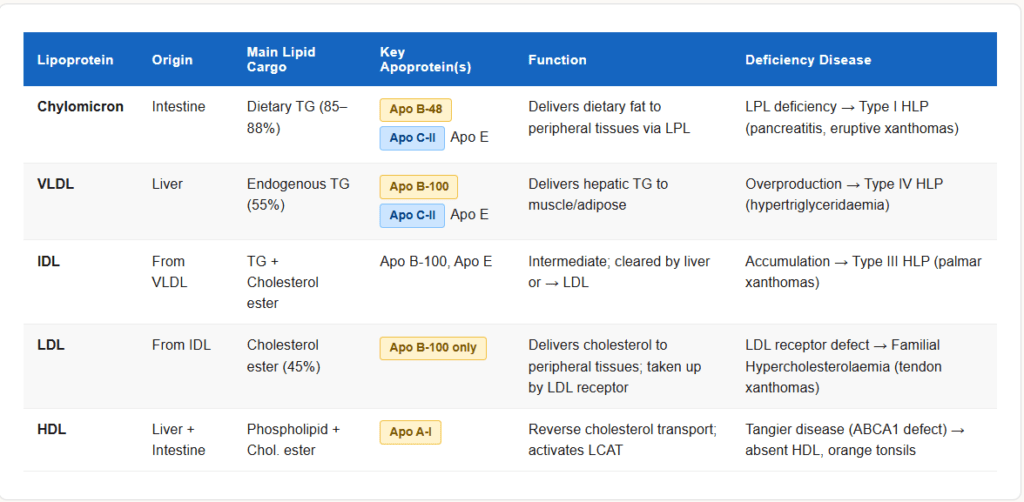Click the Apo B-100 only badge
The height and width of the screenshot is (502, 1024).
pyautogui.click(x=432, y=348)
